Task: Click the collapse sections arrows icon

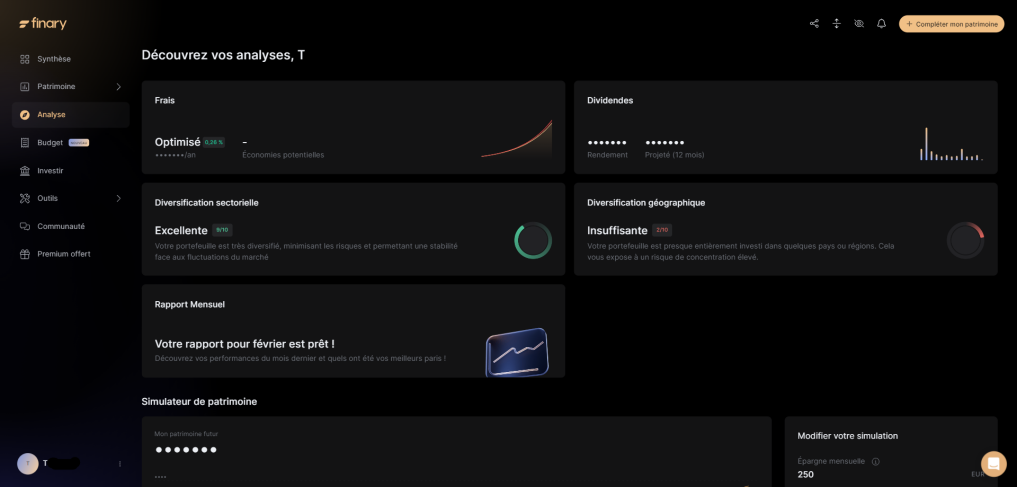Action: point(836,24)
